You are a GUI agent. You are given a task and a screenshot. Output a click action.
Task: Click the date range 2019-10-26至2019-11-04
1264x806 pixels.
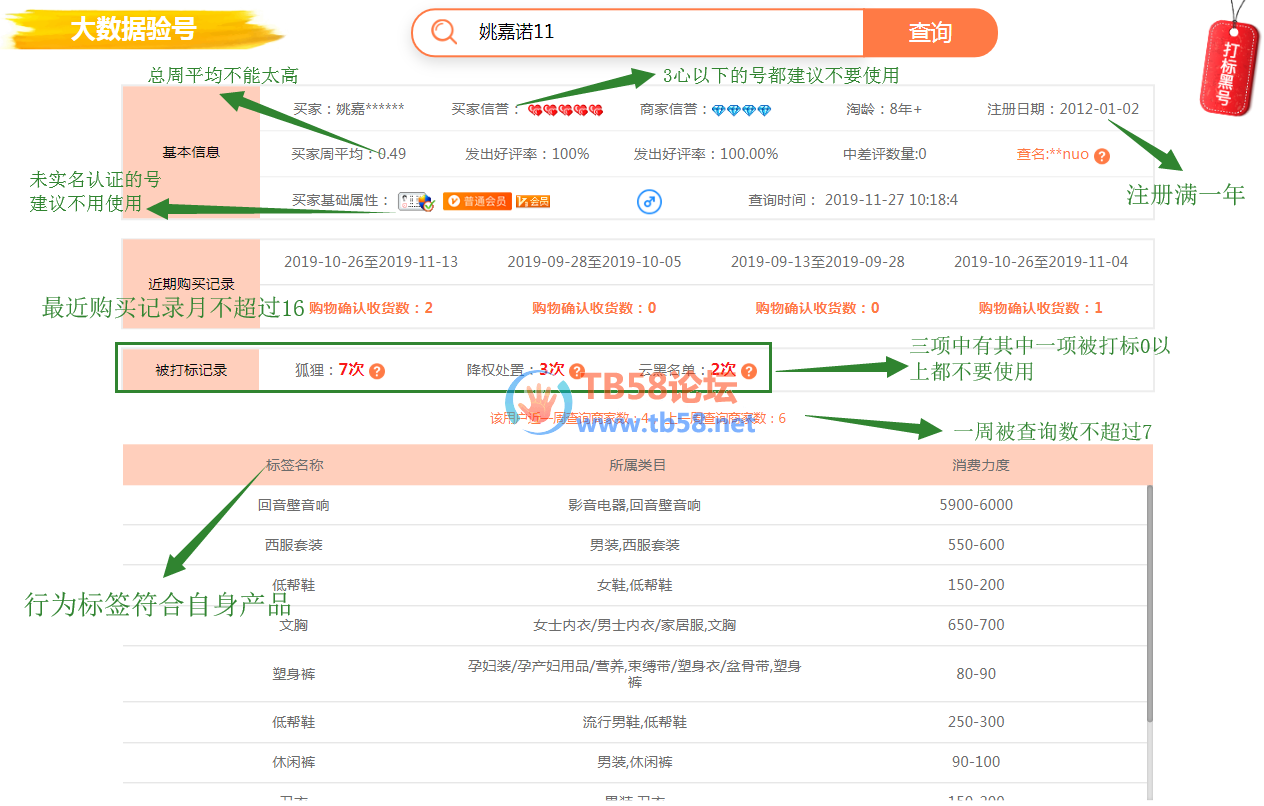(1041, 262)
